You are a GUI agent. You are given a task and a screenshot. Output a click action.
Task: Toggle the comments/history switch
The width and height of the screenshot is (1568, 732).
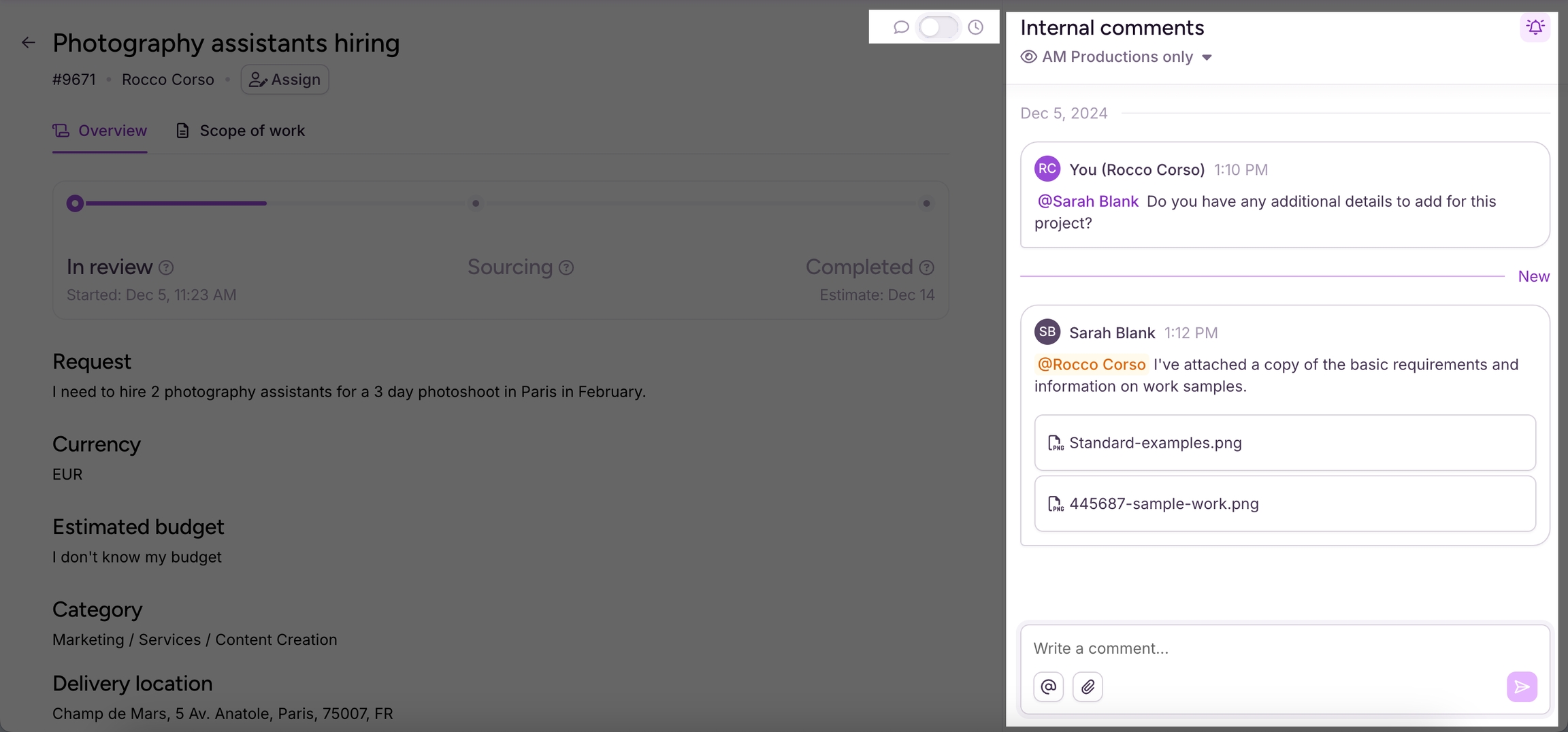coord(938,27)
